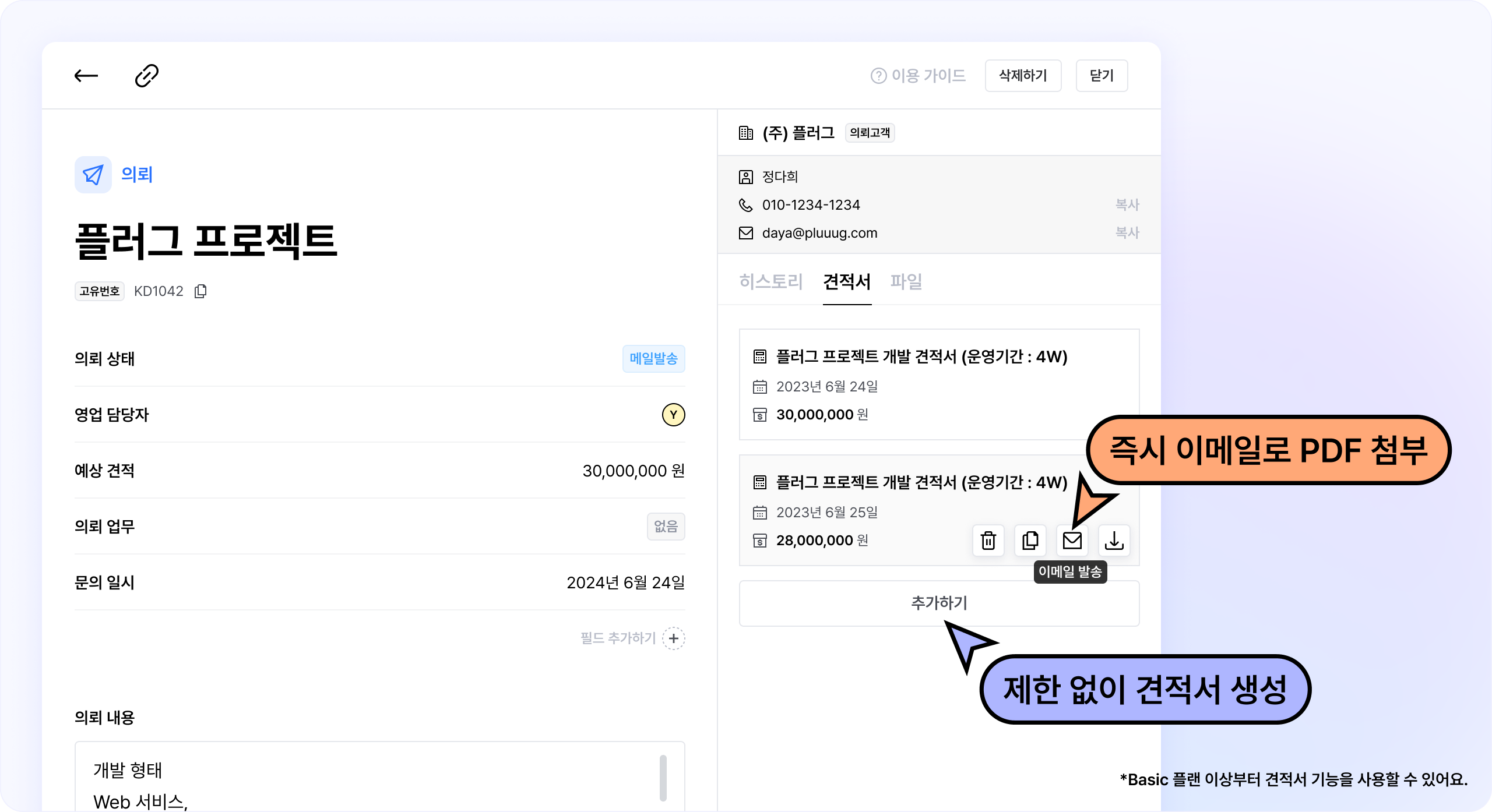Copy link with the chain icon
Image resolution: width=1492 pixels, height=812 pixels.
coord(146,76)
